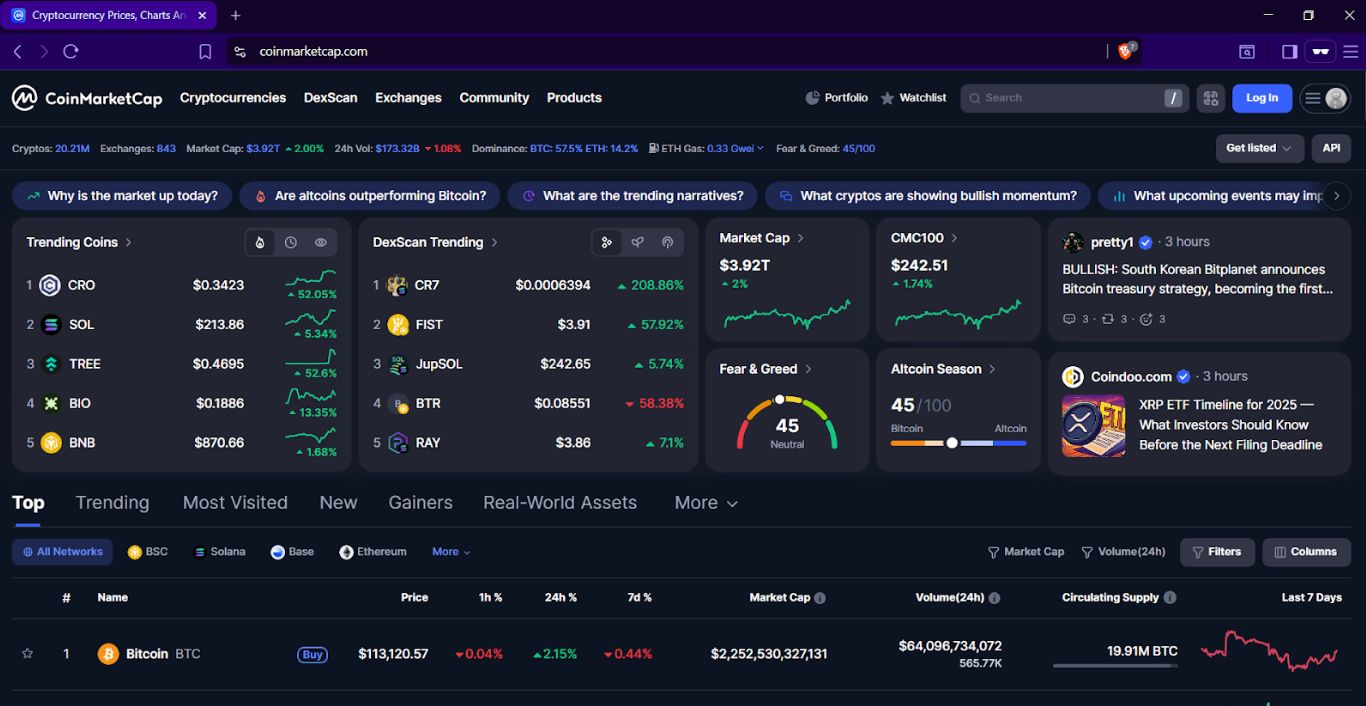The height and width of the screenshot is (706, 1366).
Task: Select the Ethereum network filter chip
Action: pos(373,552)
